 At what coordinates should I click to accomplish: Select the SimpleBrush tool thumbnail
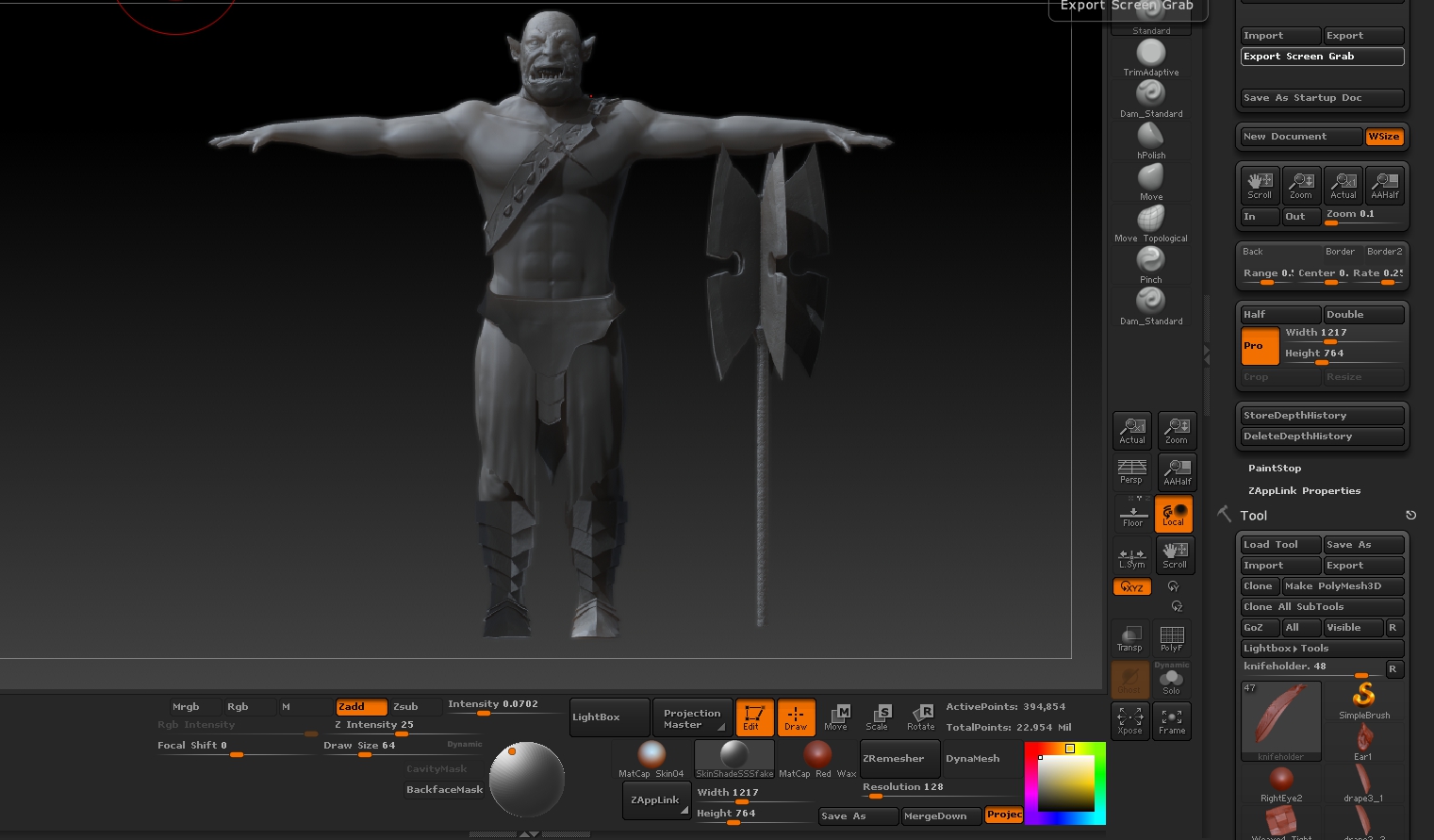tap(1363, 701)
